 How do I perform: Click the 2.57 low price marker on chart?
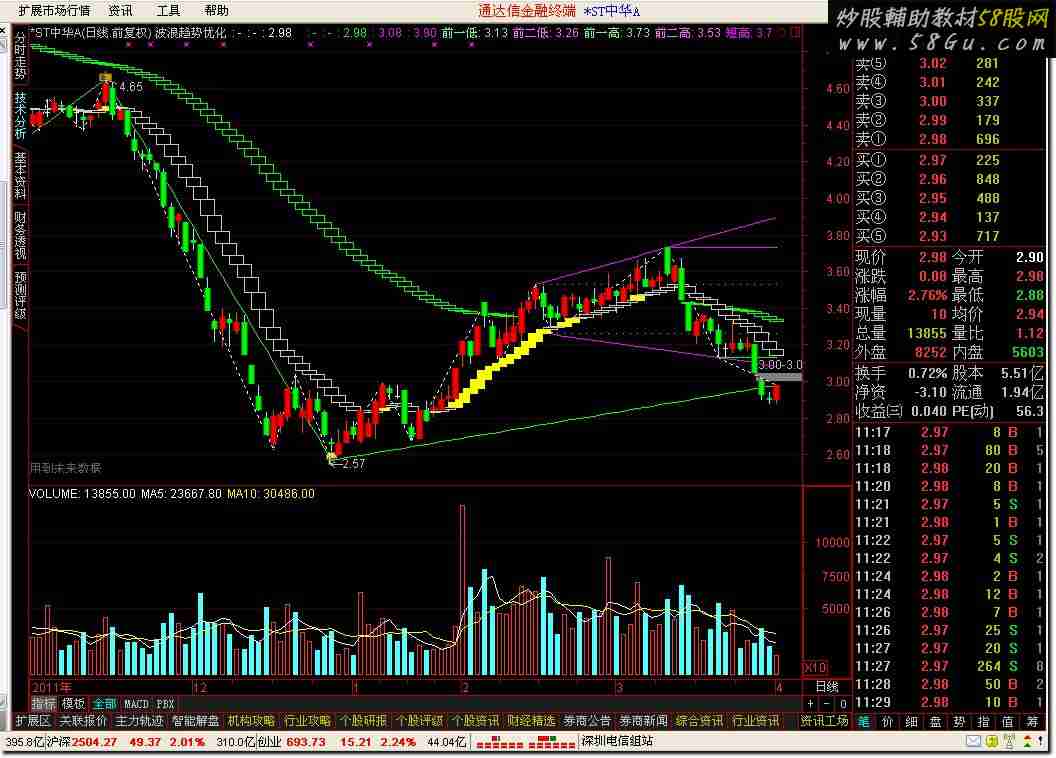[x=353, y=463]
